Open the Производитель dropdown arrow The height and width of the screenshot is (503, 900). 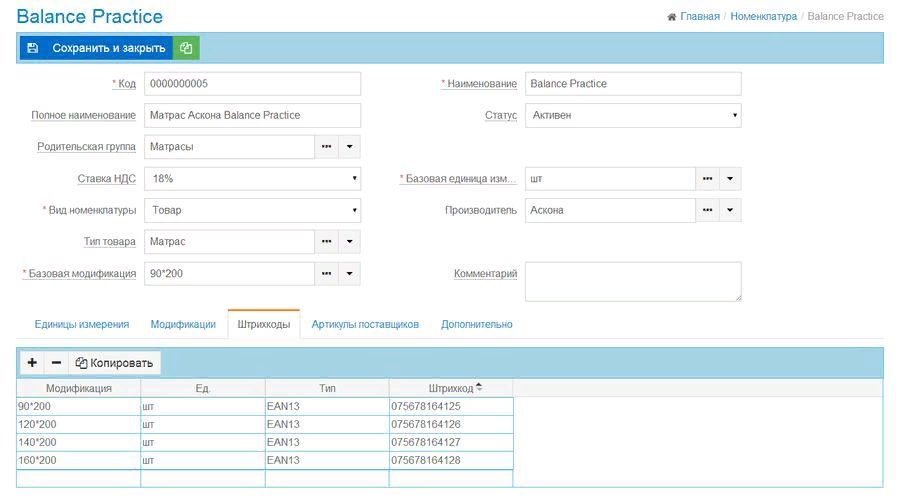[730, 211]
